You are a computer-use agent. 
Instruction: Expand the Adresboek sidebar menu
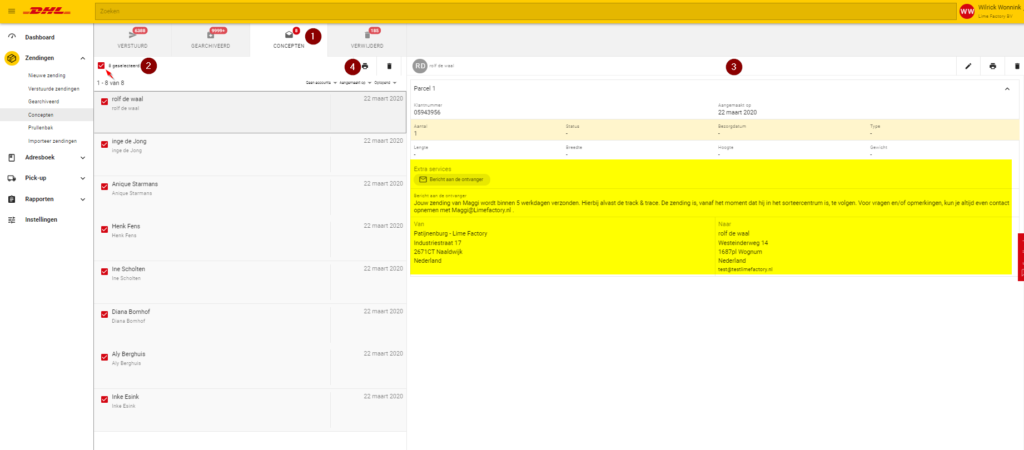pyautogui.click(x=42, y=157)
